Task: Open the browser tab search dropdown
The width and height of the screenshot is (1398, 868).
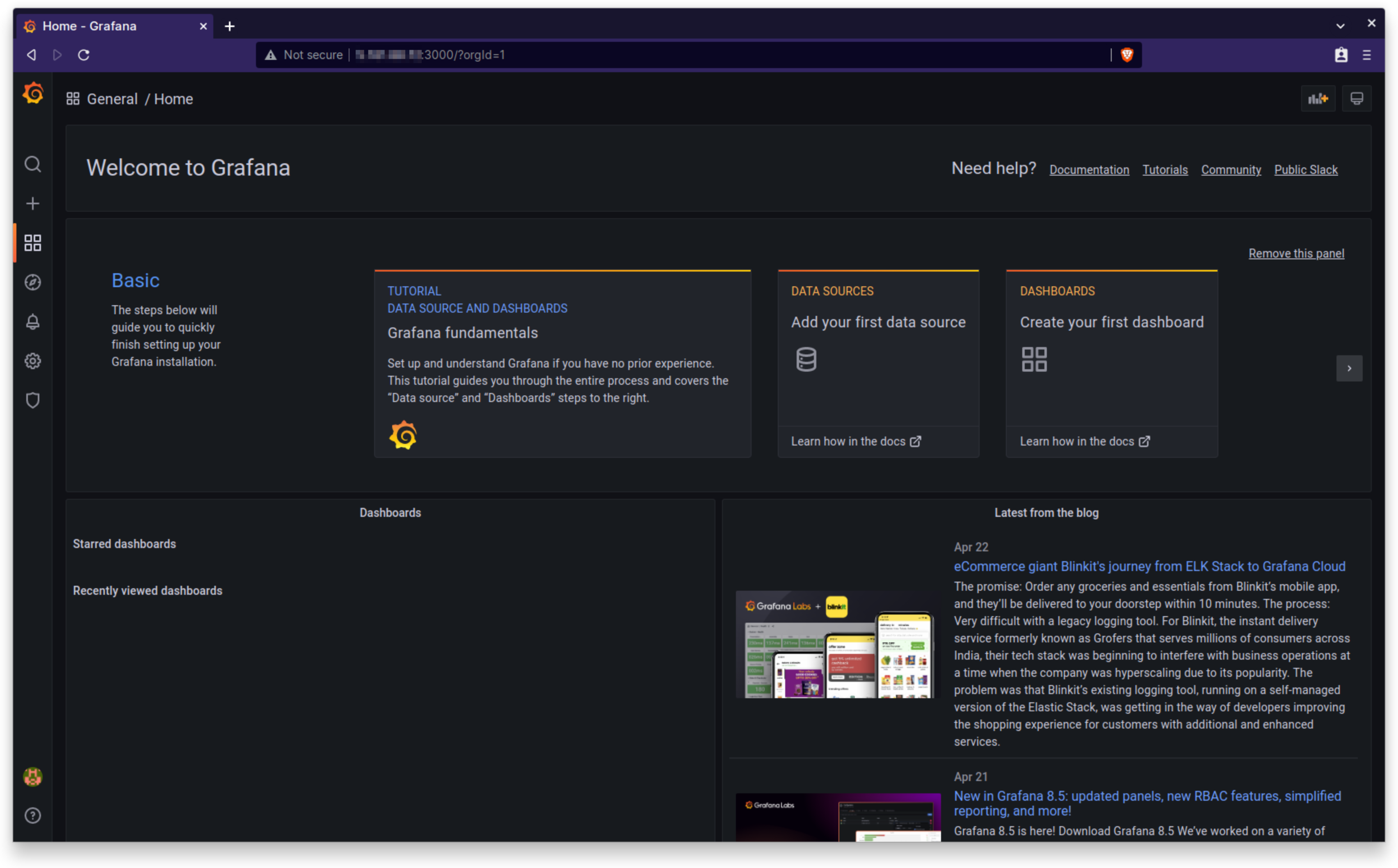Action: 1340,25
